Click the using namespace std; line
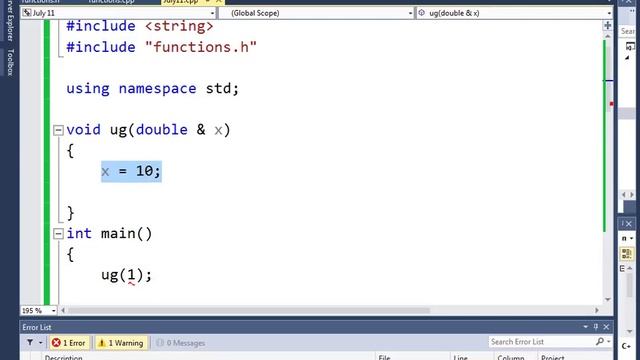The image size is (640, 360). [153, 89]
